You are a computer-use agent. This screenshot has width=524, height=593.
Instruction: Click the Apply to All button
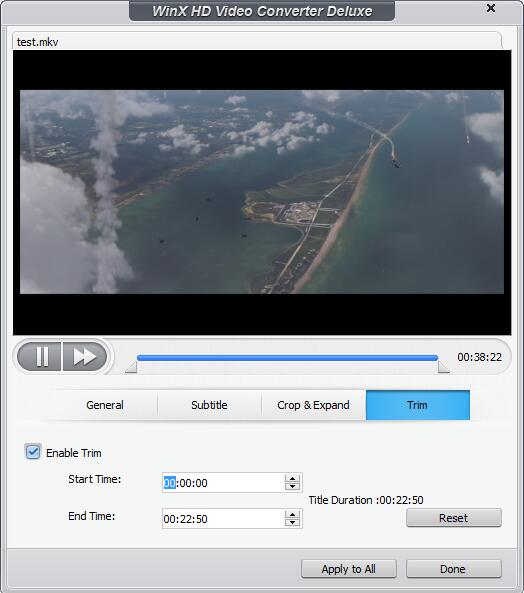tap(349, 569)
